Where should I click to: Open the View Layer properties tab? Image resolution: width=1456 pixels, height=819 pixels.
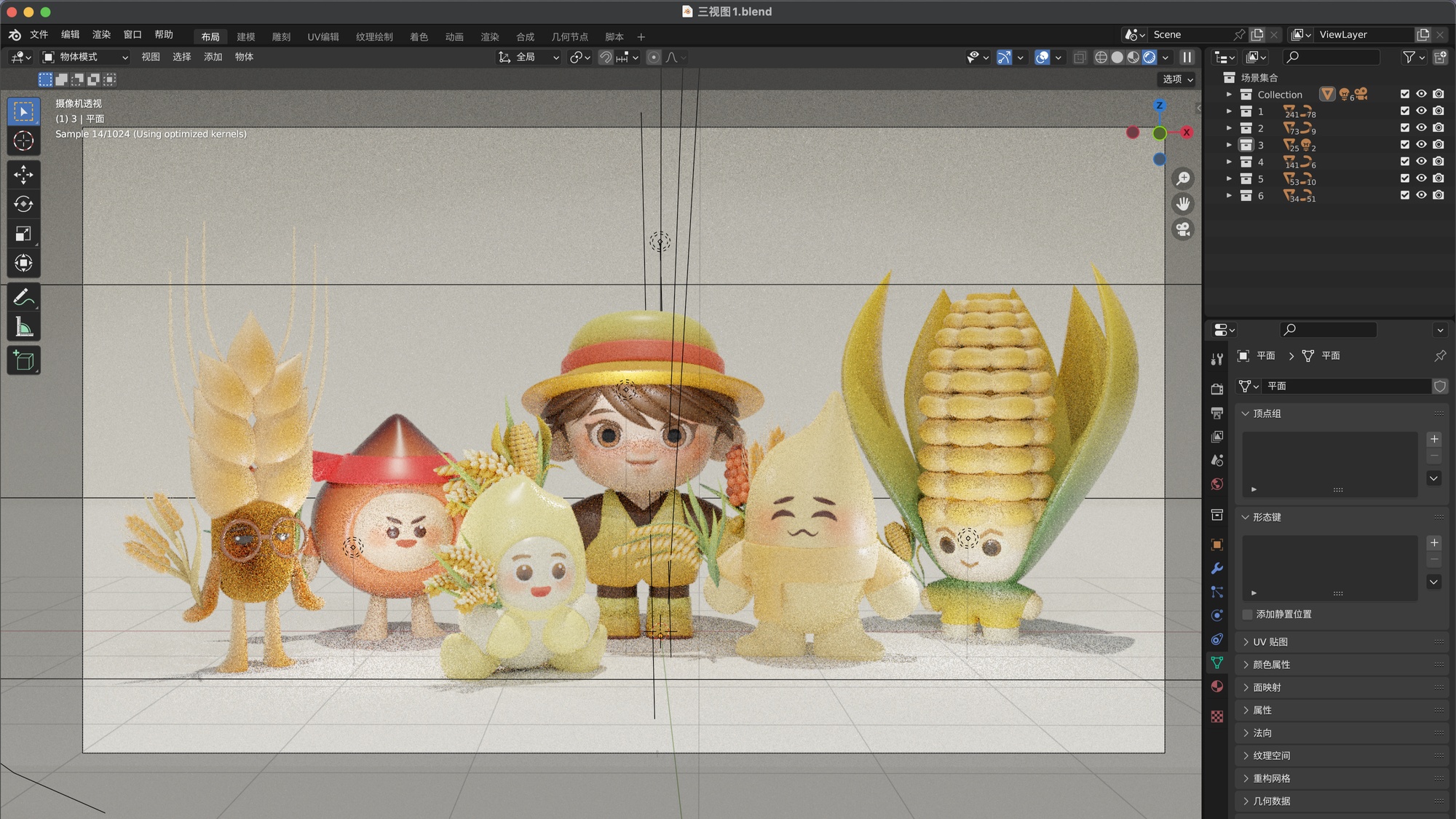(1216, 436)
